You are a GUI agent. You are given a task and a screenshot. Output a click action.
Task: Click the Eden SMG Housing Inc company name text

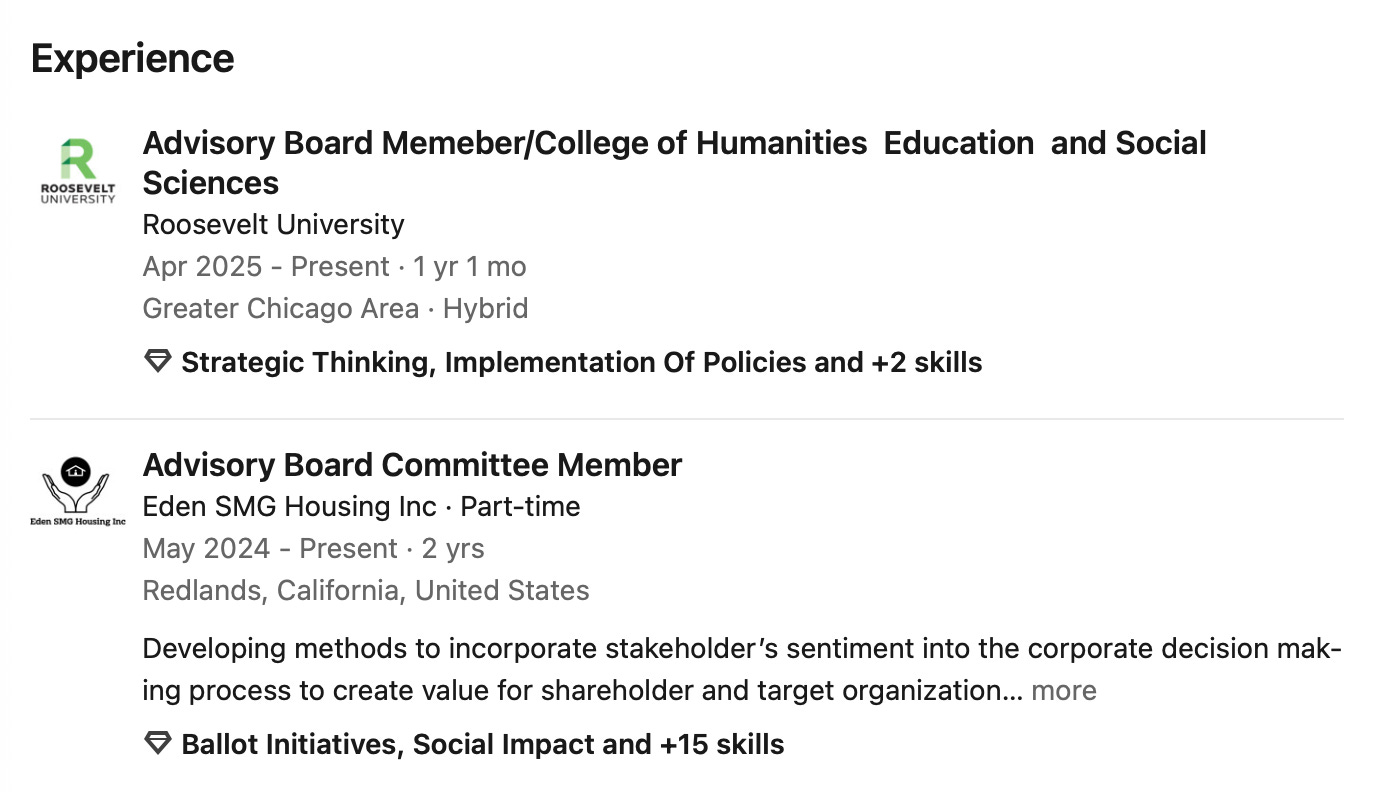click(x=289, y=507)
